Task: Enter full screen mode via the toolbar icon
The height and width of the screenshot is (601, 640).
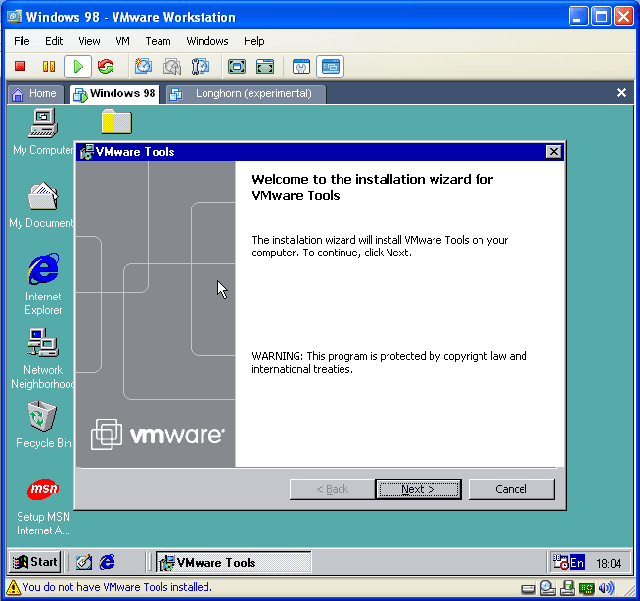Action: coord(237,67)
